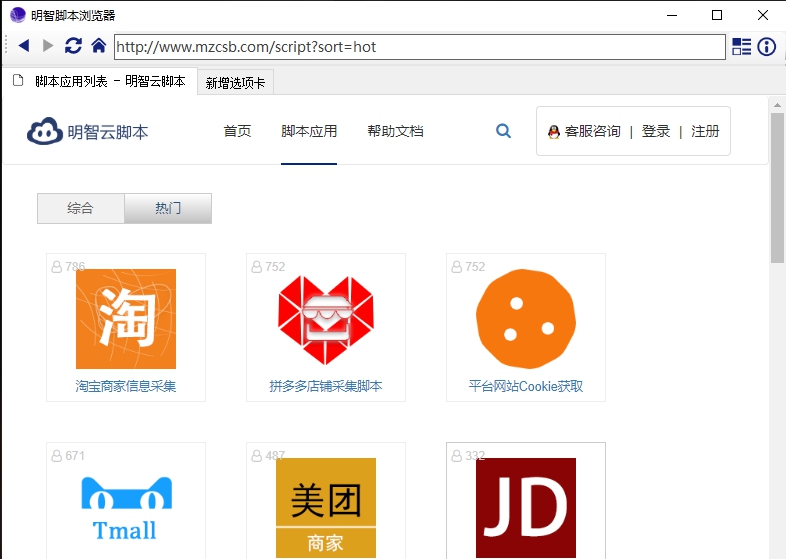The image size is (786, 559).
Task: Click the 客服咨询 link
Action: 593,131
